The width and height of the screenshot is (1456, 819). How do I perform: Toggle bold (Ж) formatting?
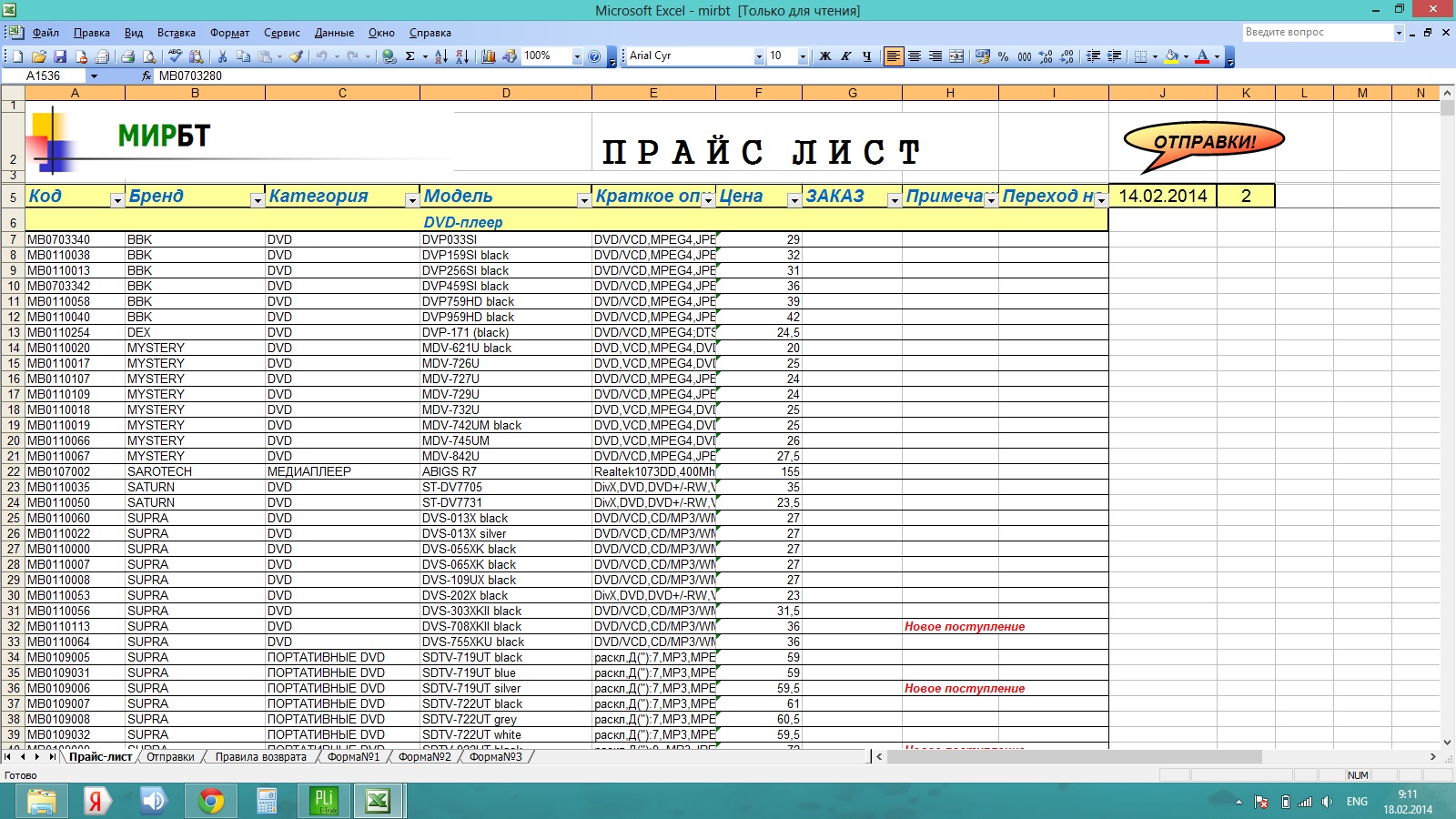pyautogui.click(x=825, y=56)
